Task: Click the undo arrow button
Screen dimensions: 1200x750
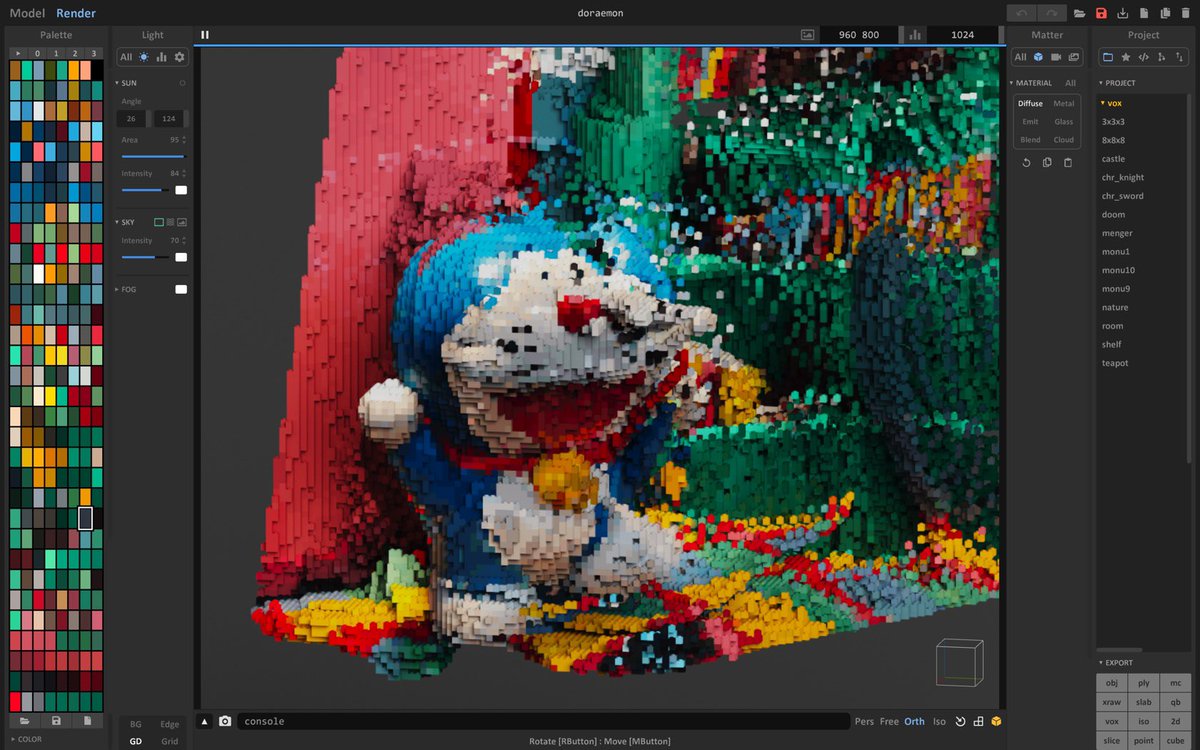Action: click(1021, 13)
